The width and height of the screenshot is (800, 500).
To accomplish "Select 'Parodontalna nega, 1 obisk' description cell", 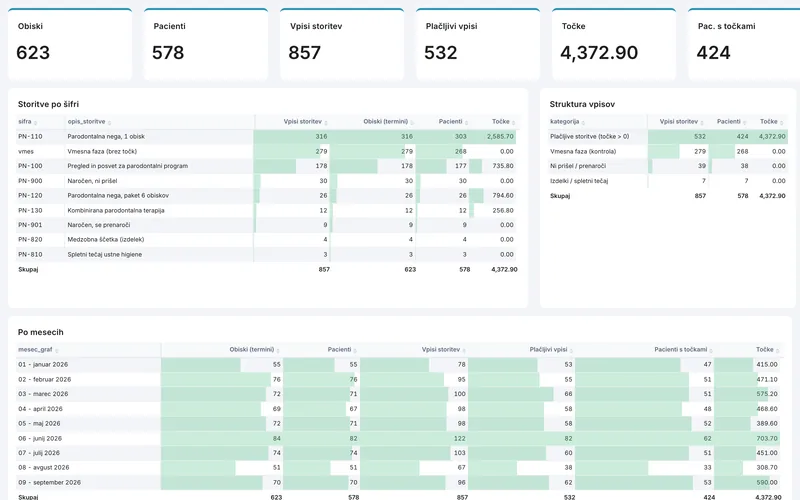I will tap(106, 137).
